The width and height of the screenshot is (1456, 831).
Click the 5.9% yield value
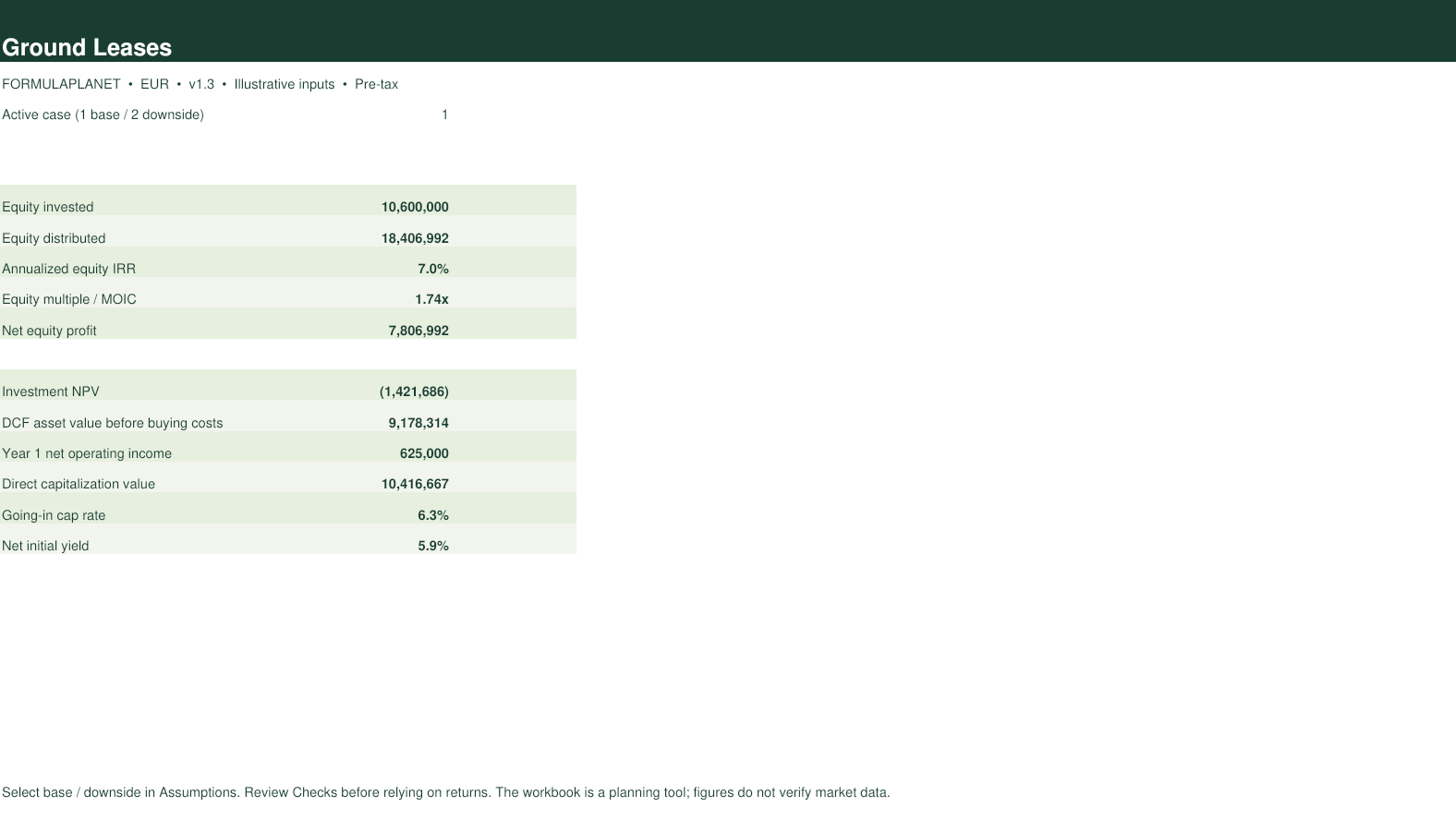coord(433,546)
